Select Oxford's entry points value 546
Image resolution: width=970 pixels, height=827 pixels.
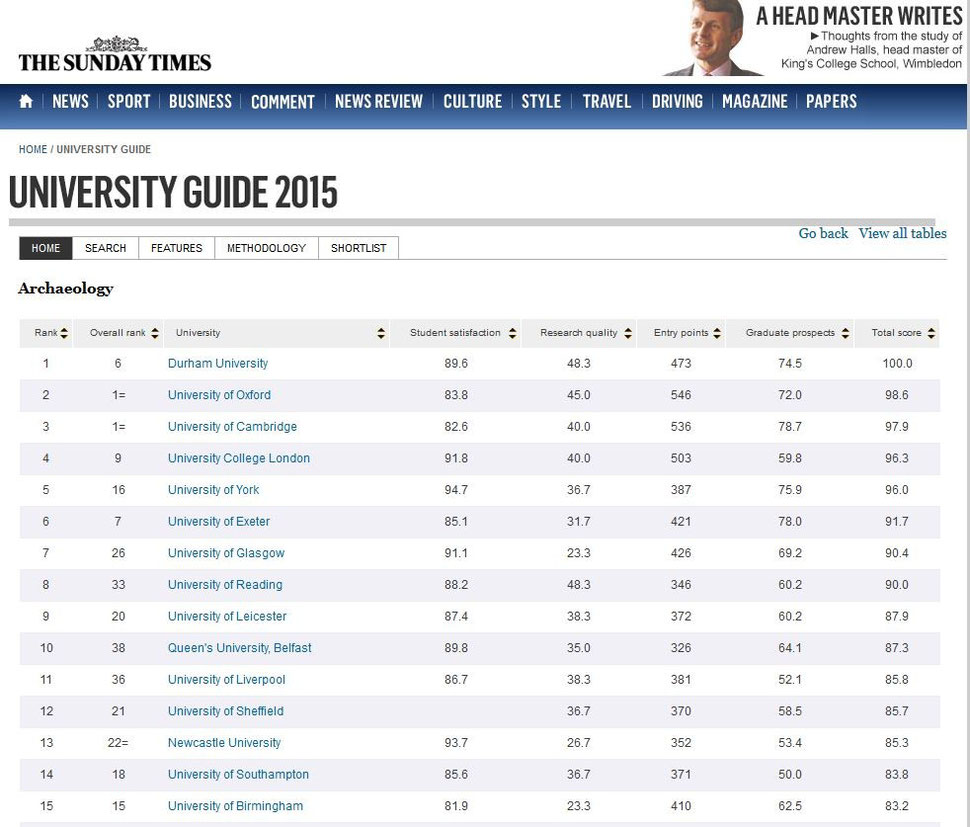(x=680, y=395)
